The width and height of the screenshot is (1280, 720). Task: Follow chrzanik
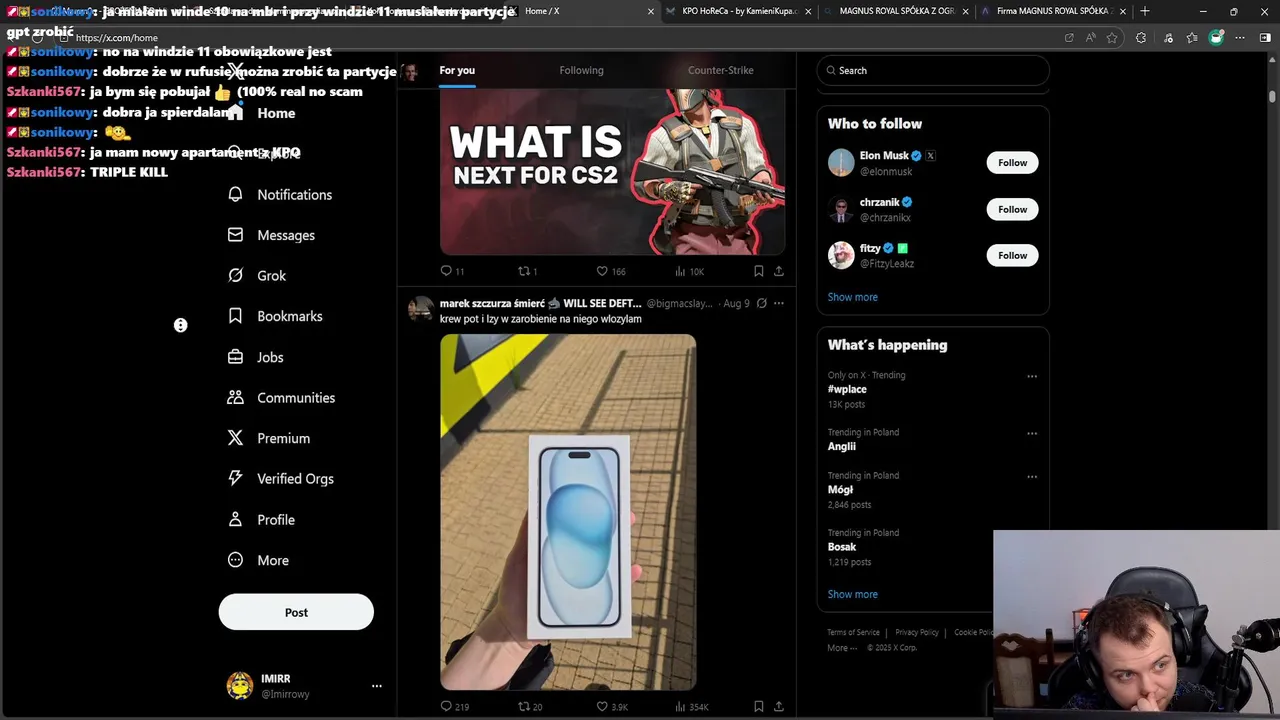click(x=1012, y=209)
